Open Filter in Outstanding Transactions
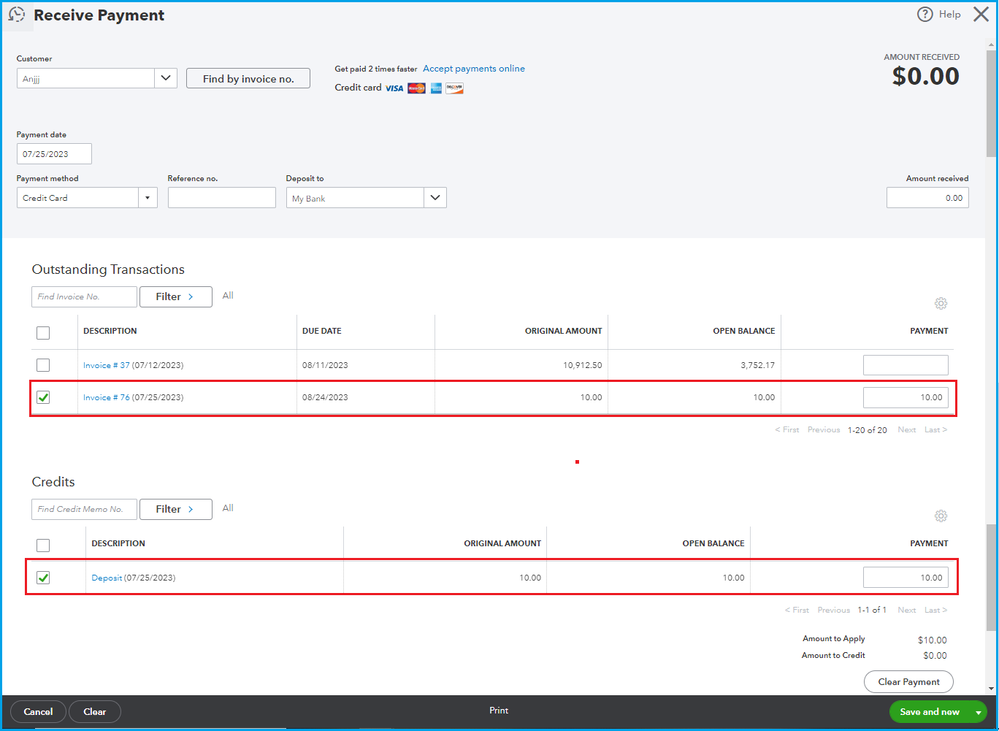The image size is (999, 731). (176, 296)
